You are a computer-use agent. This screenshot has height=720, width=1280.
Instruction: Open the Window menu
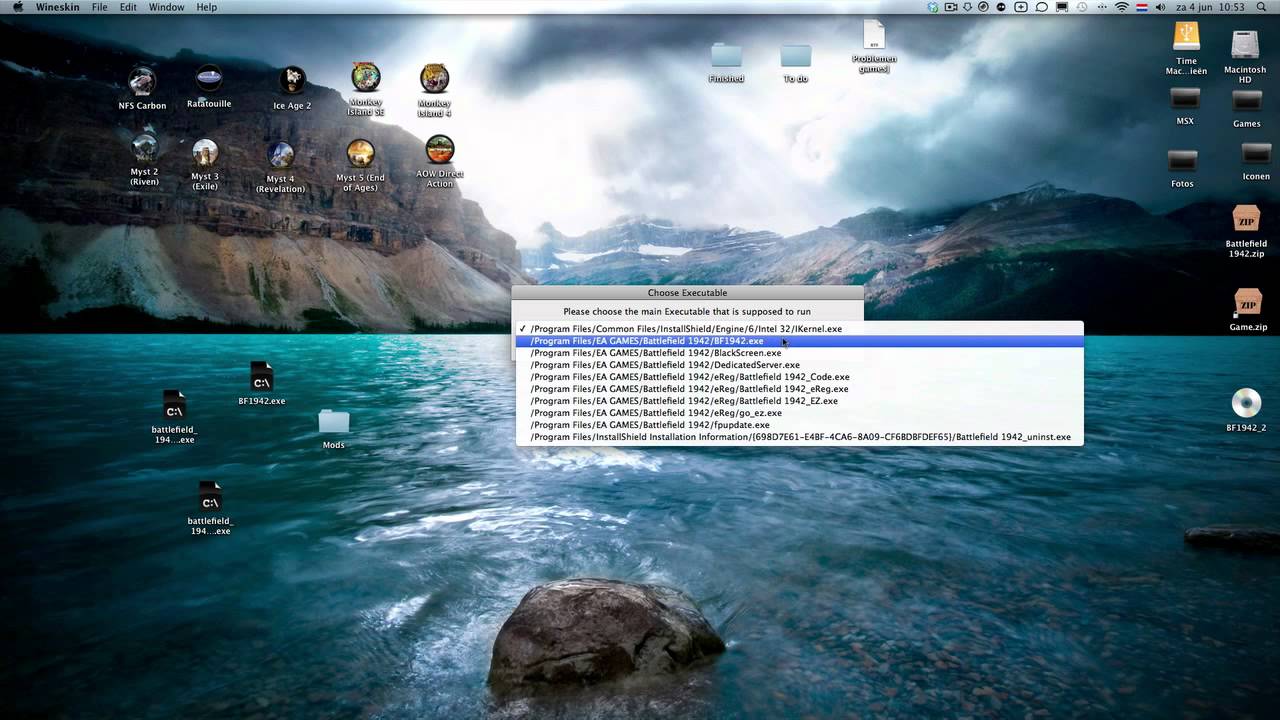pyautogui.click(x=166, y=7)
